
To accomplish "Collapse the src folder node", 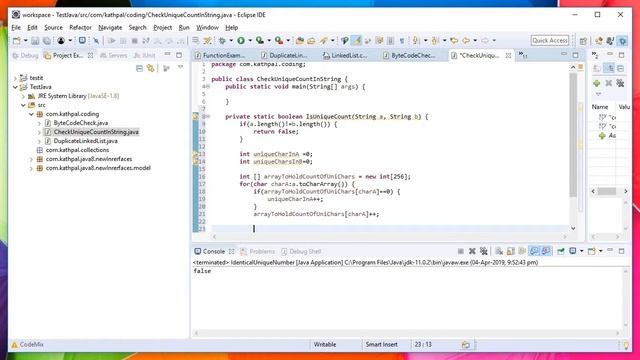I will point(23,105).
